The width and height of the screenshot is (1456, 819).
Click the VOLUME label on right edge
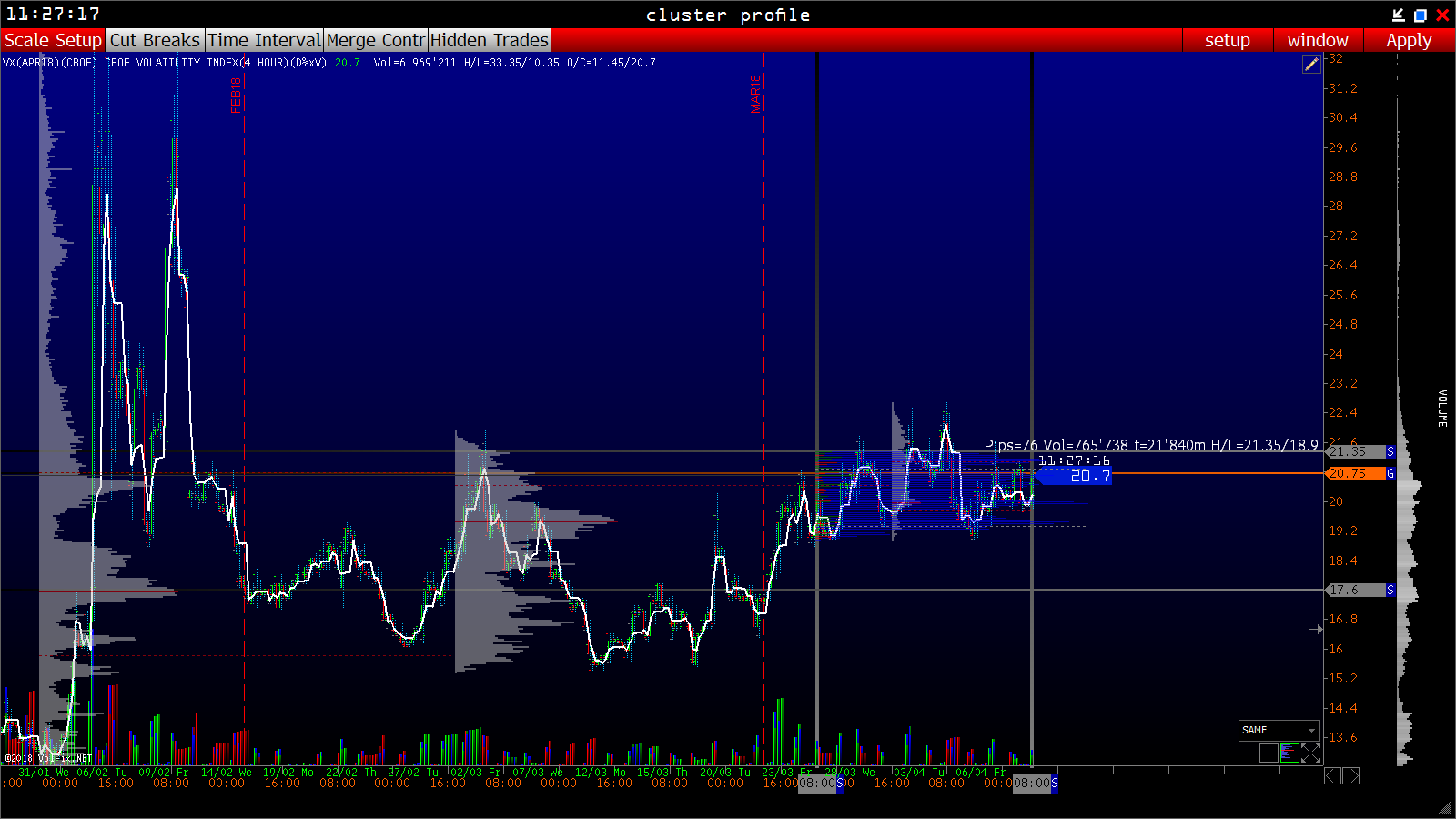pyautogui.click(x=1442, y=408)
